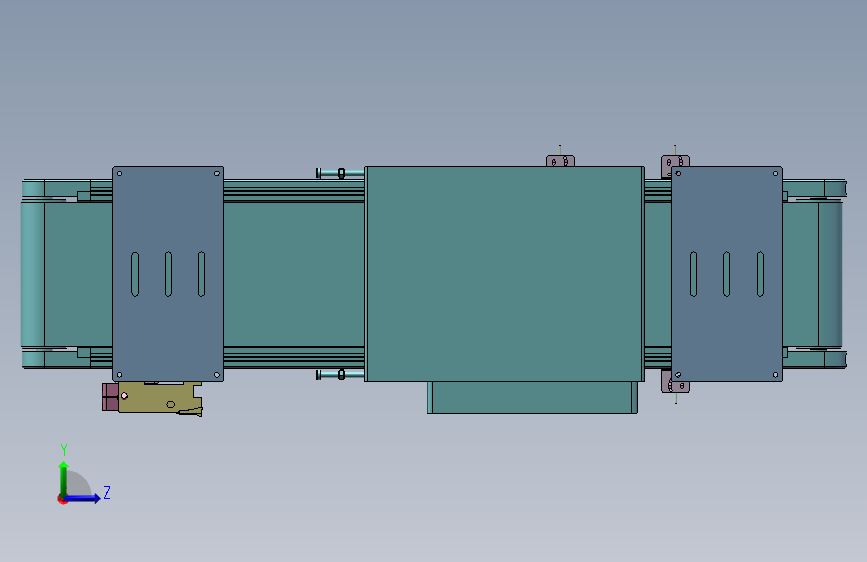Pick the left end roller of the conveyor

(x=33, y=274)
